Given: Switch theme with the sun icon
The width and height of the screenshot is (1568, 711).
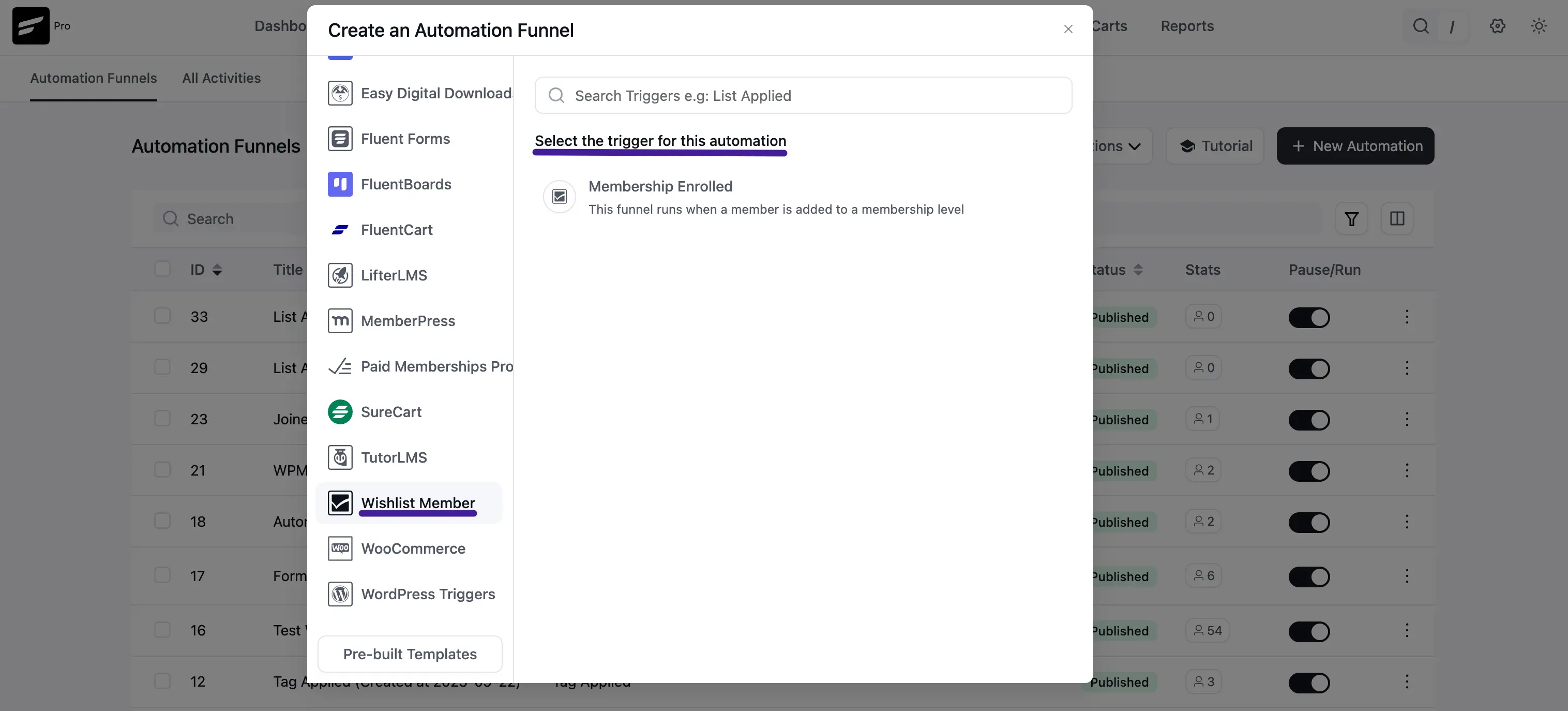Looking at the screenshot, I should [1539, 26].
